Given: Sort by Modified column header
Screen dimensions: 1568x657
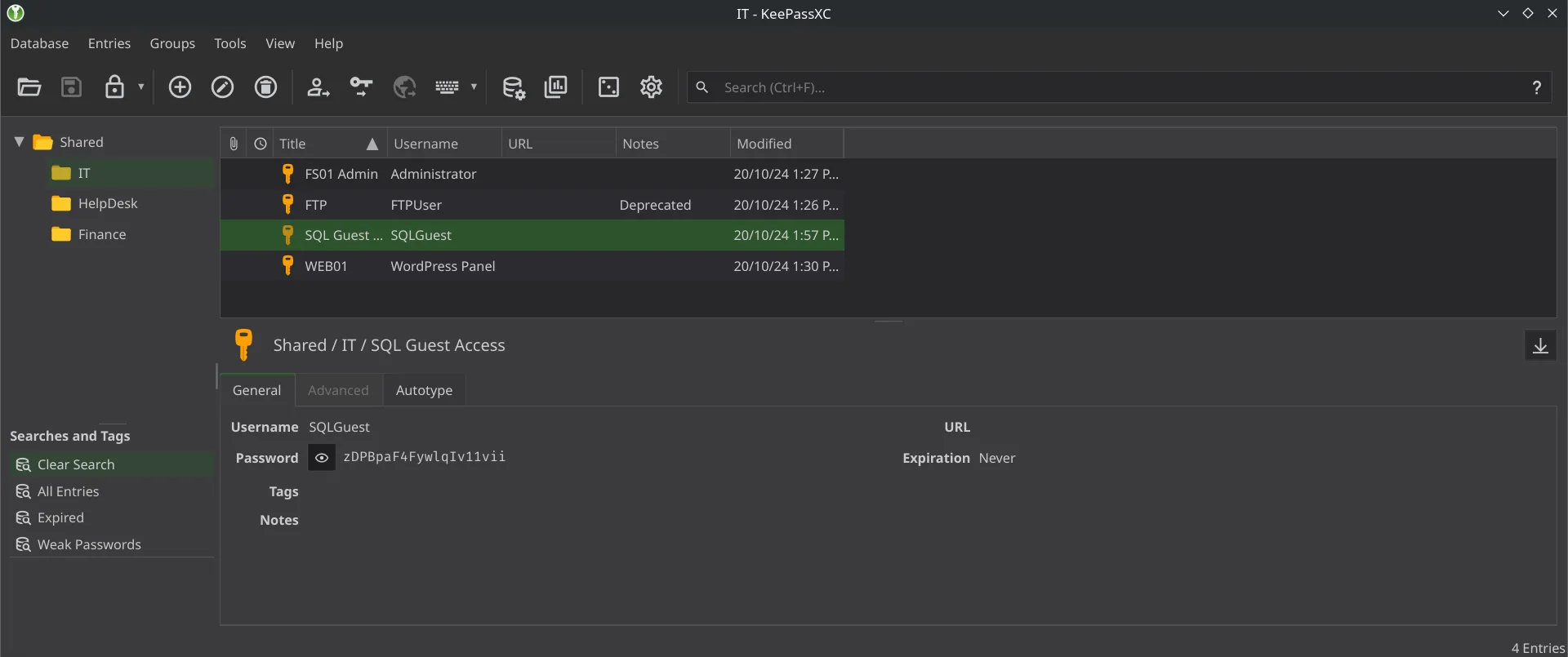Looking at the screenshot, I should [786, 144].
